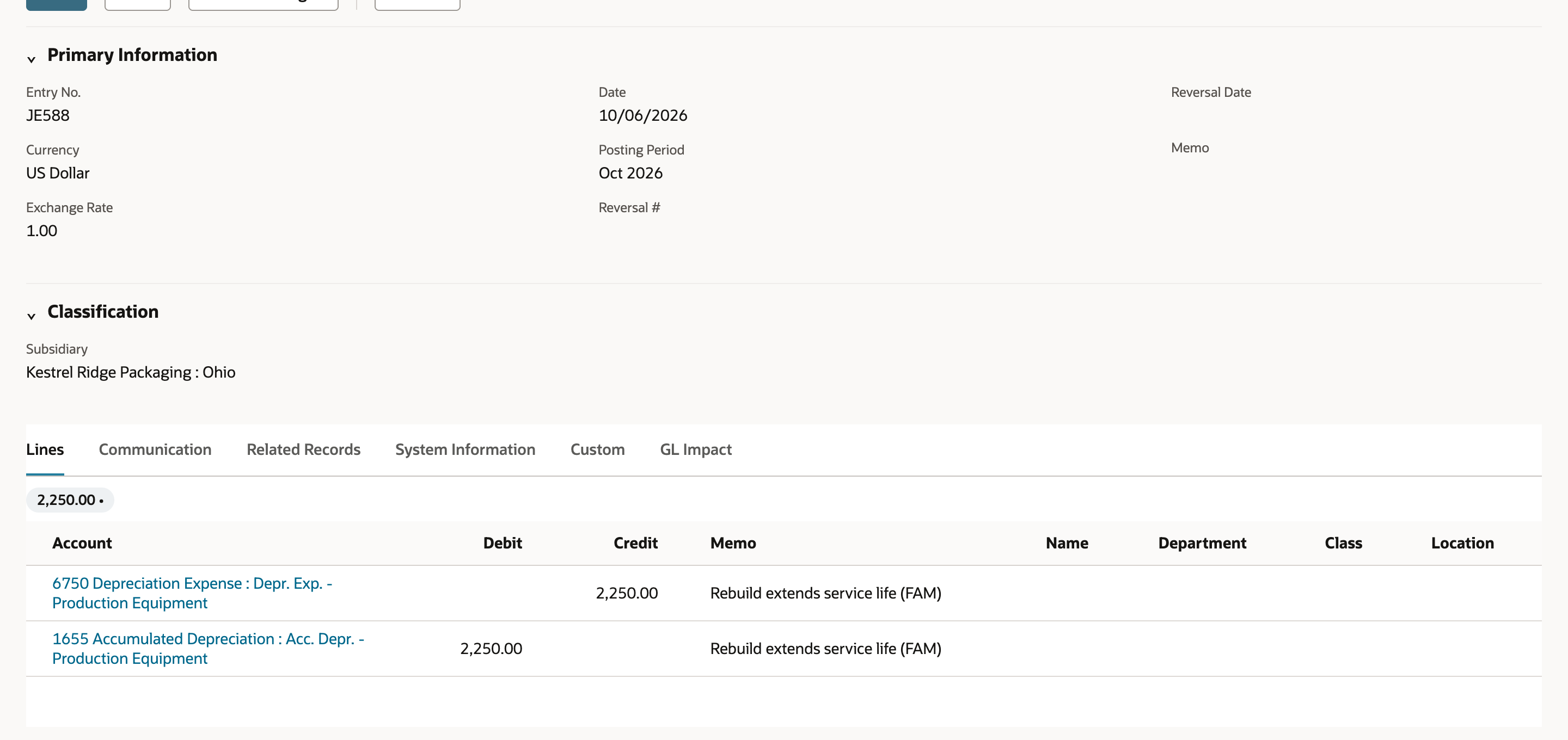Image resolution: width=1568 pixels, height=740 pixels.
Task: Click the Memo column header
Action: [733, 543]
